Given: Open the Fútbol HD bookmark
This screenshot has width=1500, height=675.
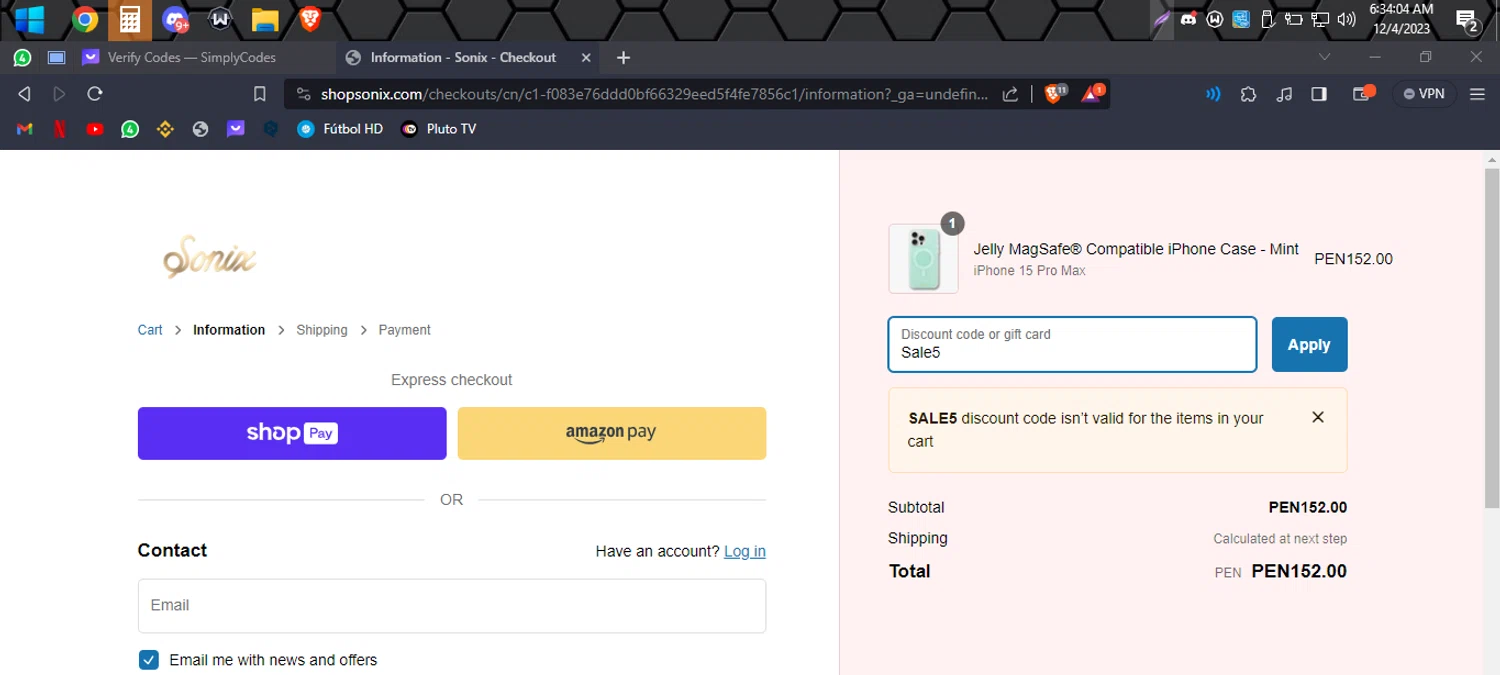Looking at the screenshot, I should point(340,129).
